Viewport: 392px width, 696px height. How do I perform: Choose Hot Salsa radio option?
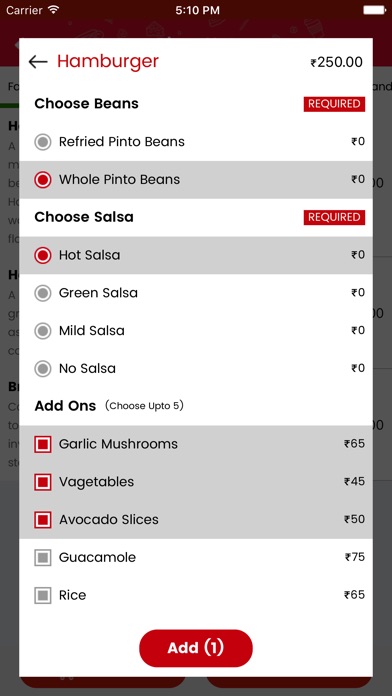[x=43, y=255]
